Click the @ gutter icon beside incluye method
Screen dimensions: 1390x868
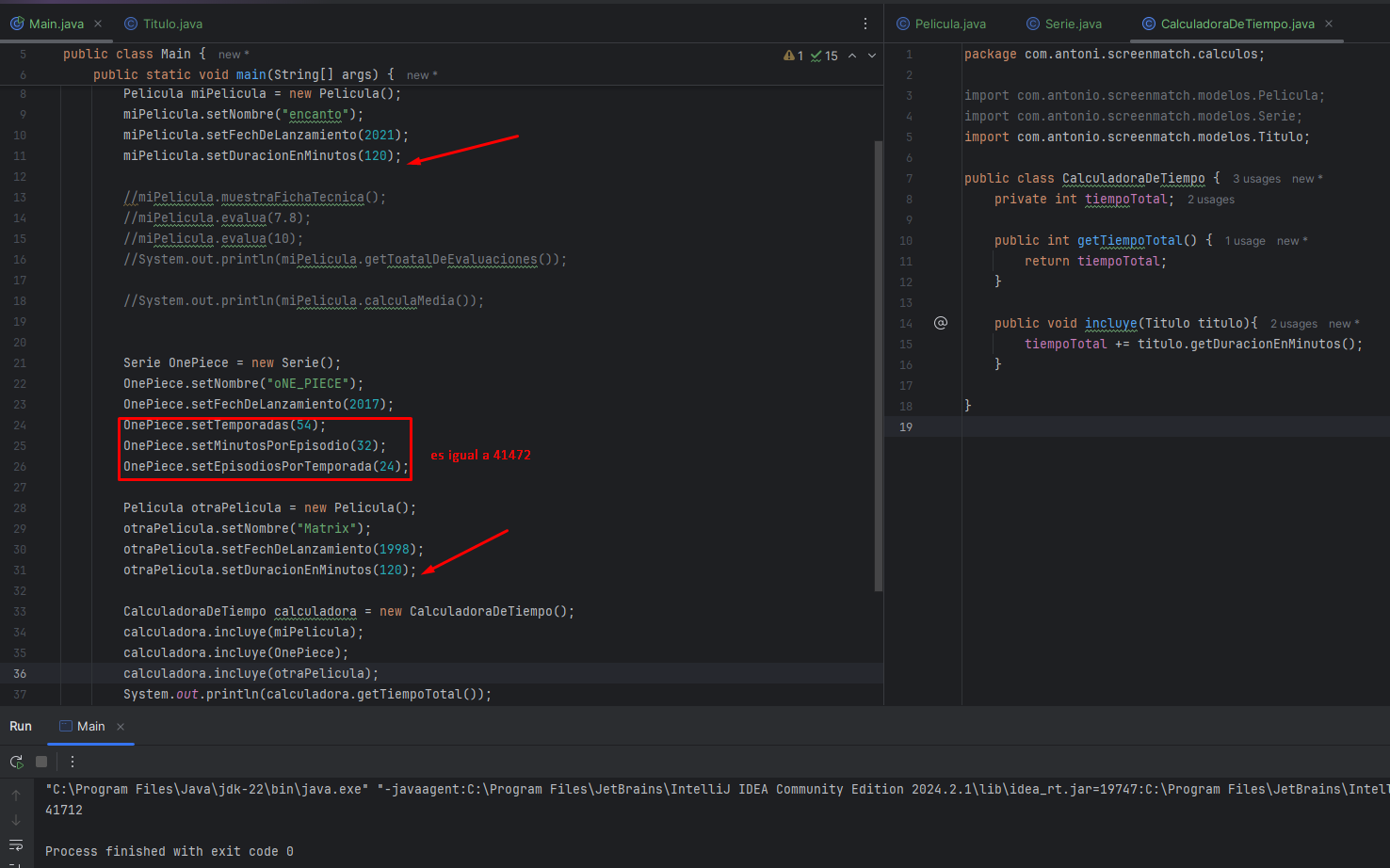click(940, 323)
